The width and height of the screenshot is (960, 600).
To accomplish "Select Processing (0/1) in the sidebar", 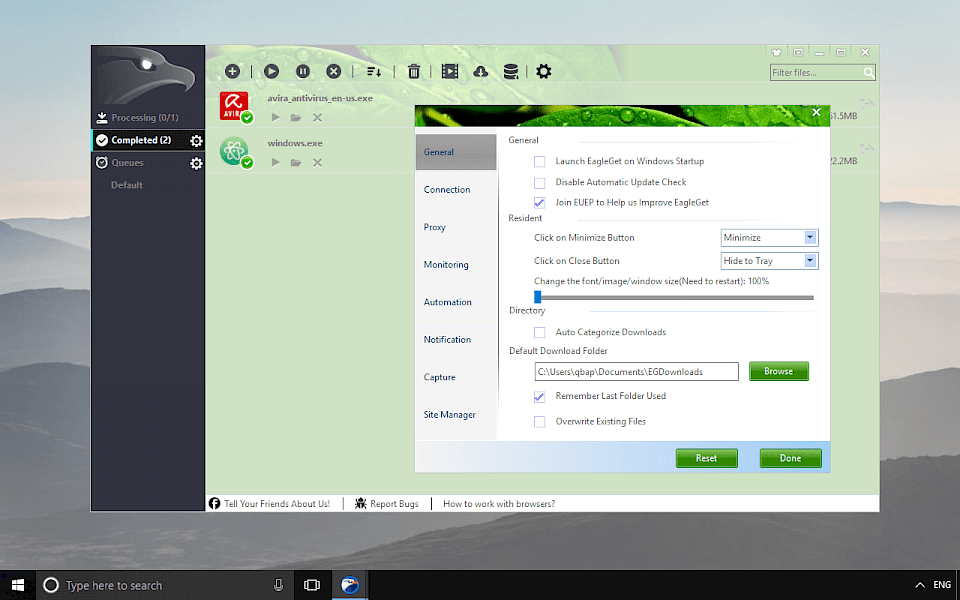I will [x=144, y=118].
